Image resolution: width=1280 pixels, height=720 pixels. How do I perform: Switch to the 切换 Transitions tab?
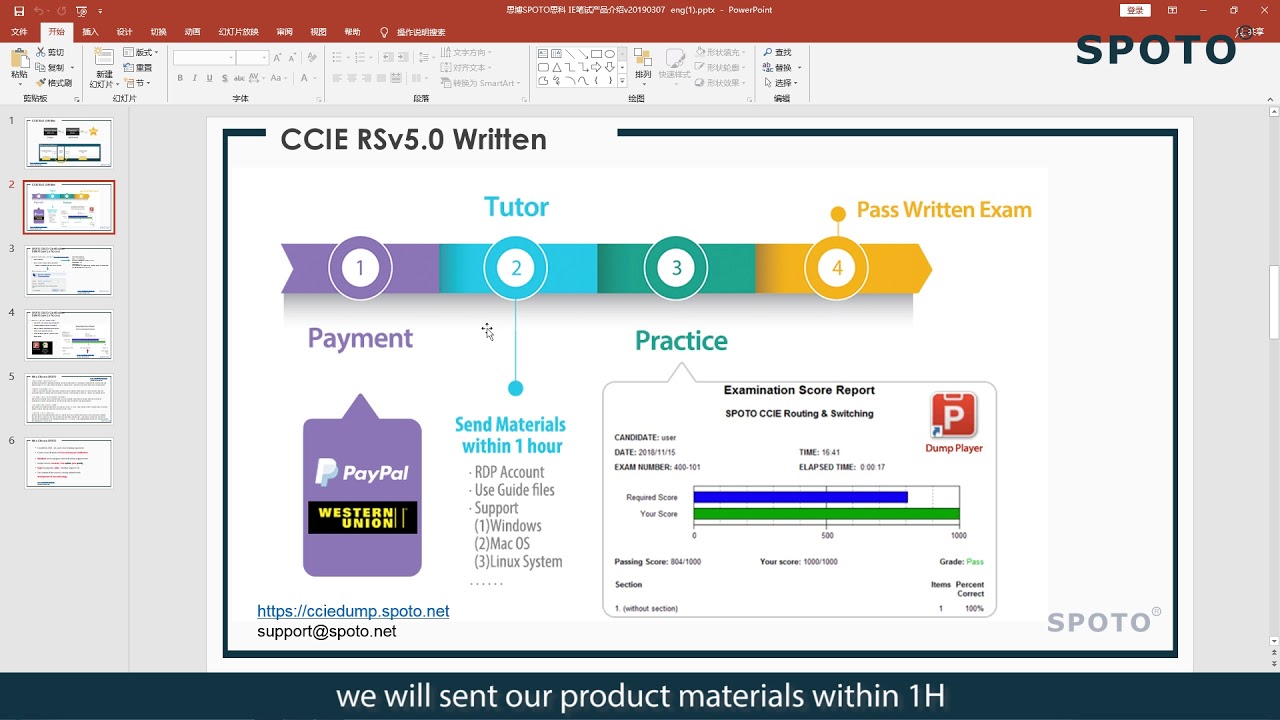(158, 32)
